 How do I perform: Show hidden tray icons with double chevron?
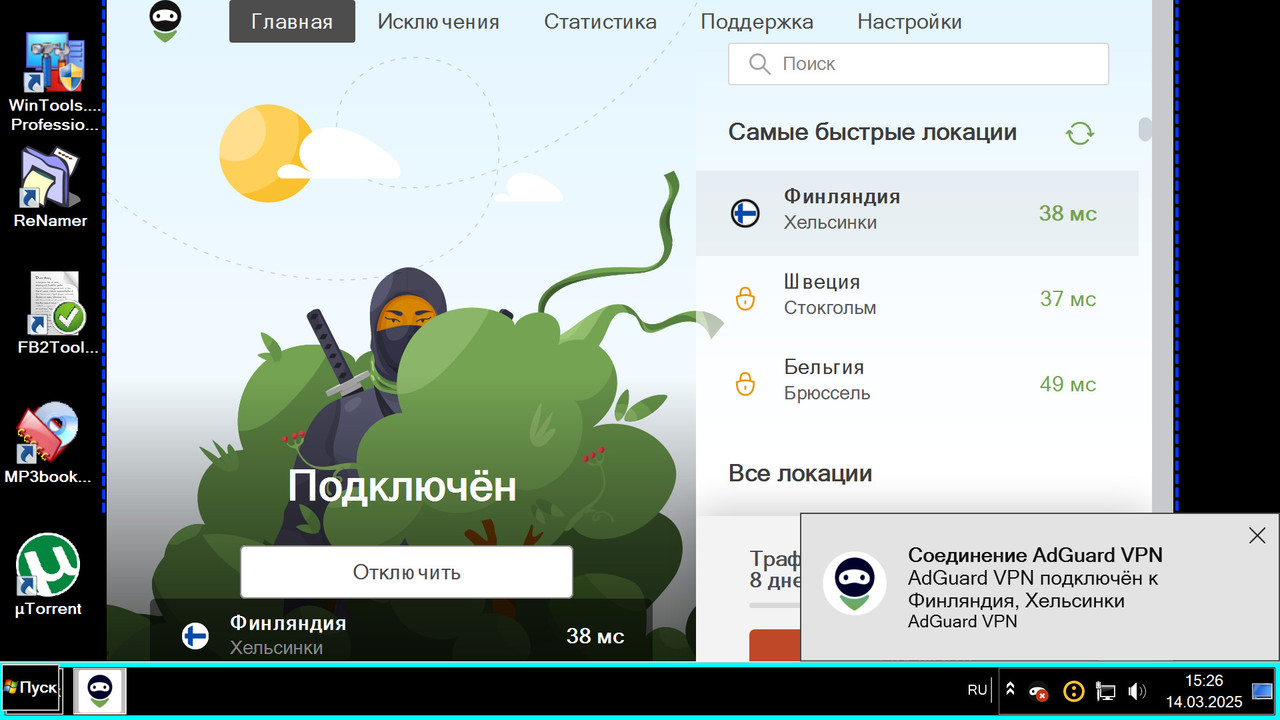[1010, 690]
